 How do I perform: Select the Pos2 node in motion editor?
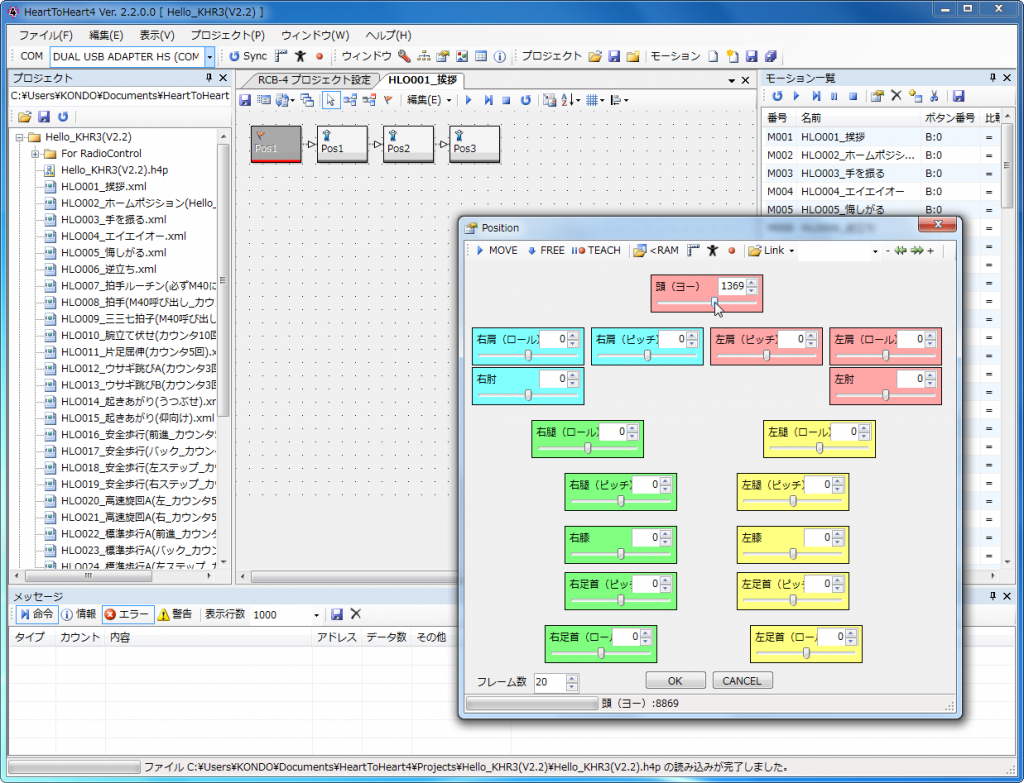click(408, 143)
